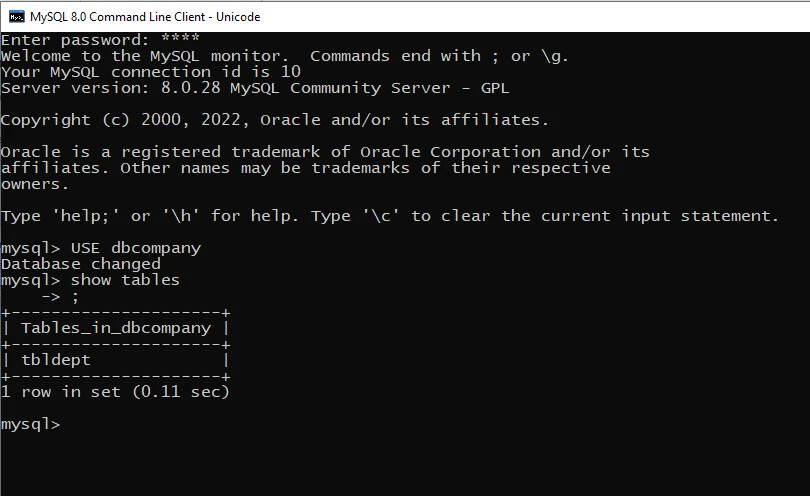Click the 'USE dbcompany' command text

[x=135, y=248]
